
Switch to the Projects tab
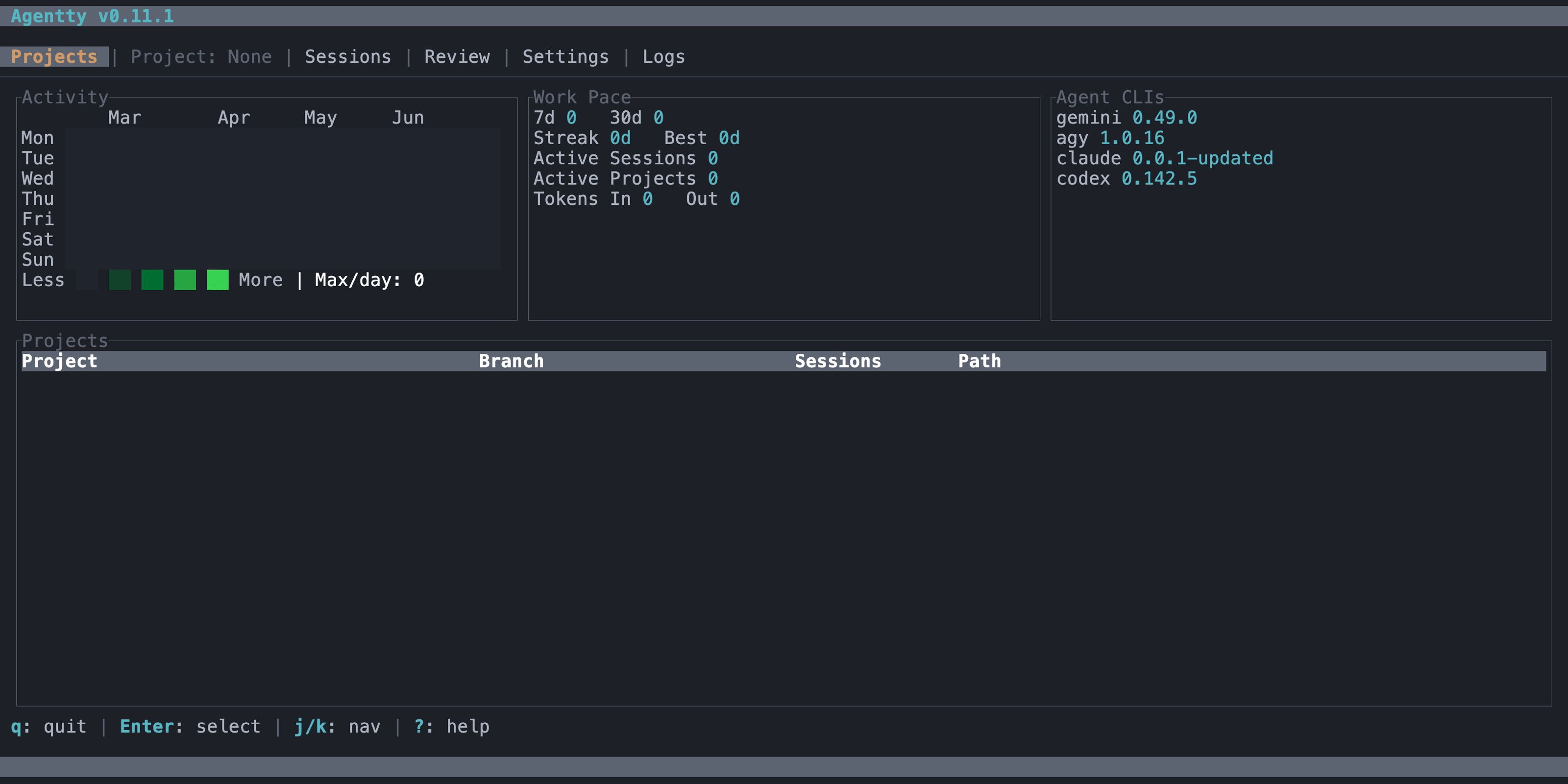pos(54,57)
